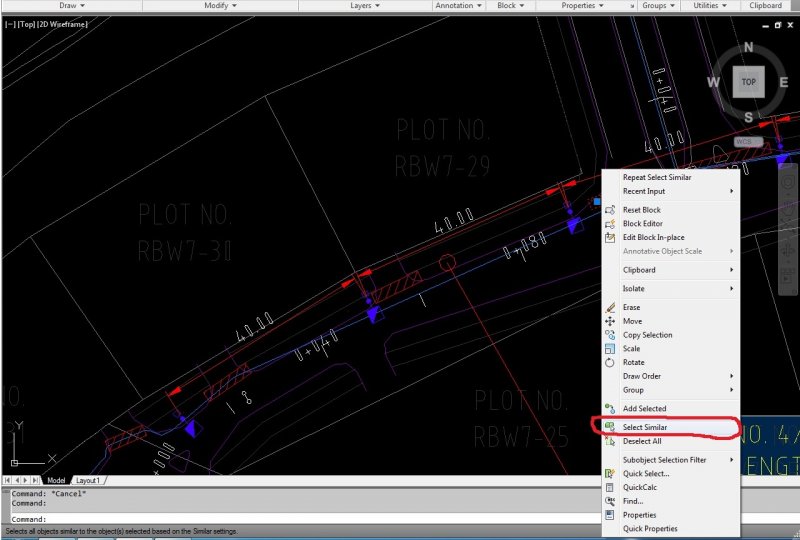Click Quick Select option
Screen dimensions: 800x540
[645, 473]
